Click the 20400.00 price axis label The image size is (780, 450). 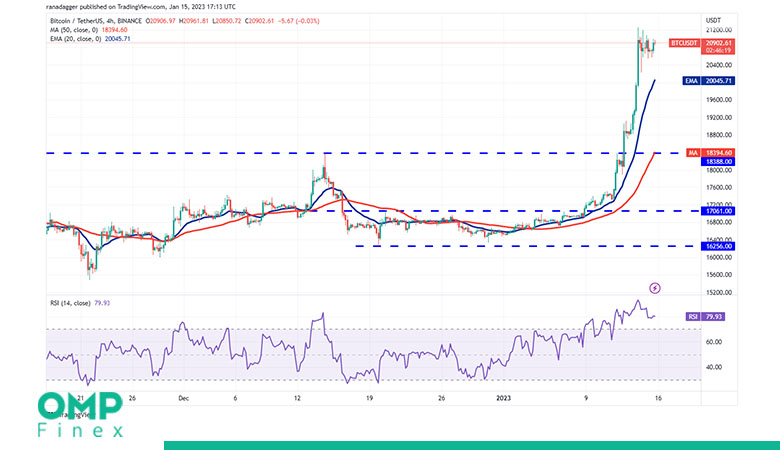tap(718, 65)
